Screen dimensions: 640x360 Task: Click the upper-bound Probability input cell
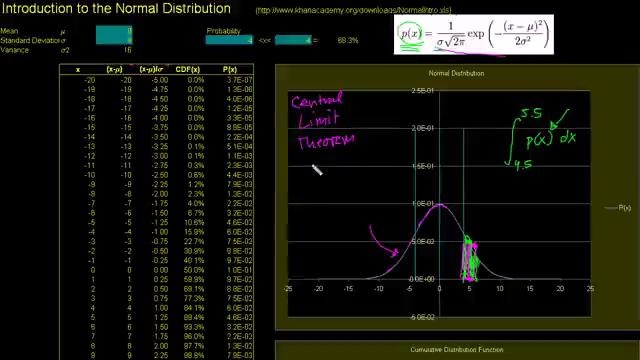(293, 40)
